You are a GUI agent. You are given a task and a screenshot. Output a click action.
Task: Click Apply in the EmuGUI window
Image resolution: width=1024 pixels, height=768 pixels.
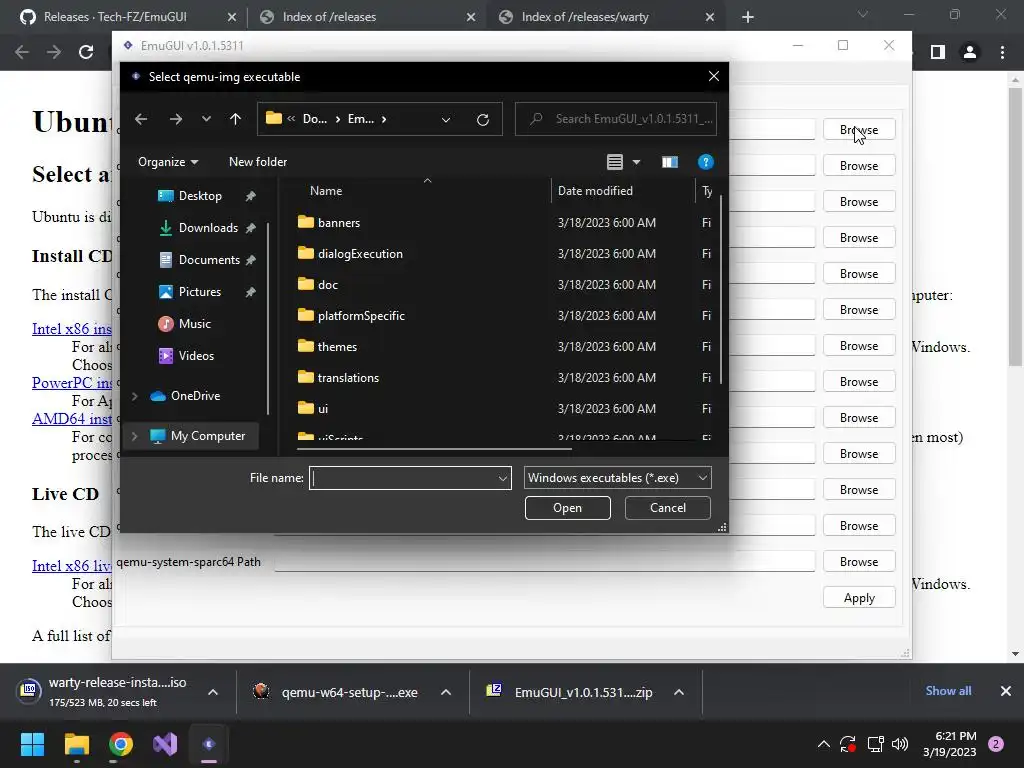pyautogui.click(x=859, y=598)
